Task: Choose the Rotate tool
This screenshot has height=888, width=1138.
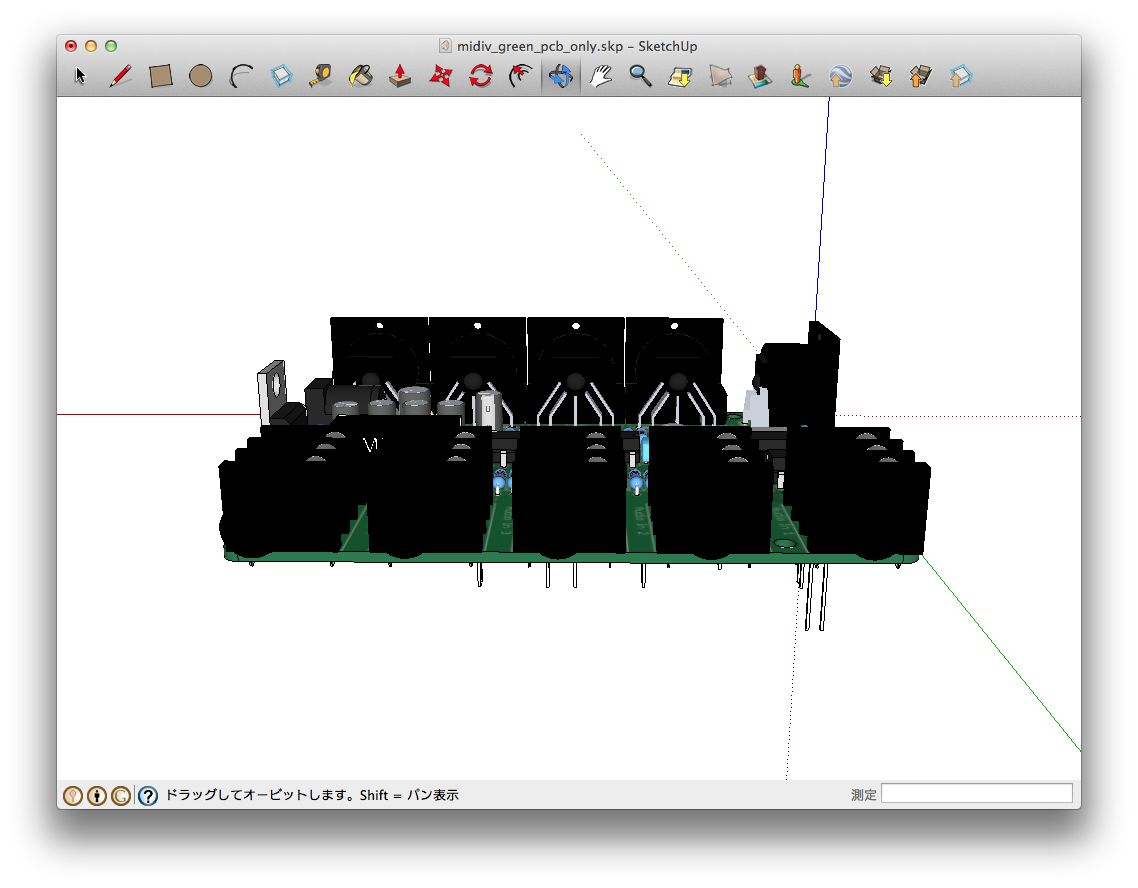Action: (x=481, y=76)
